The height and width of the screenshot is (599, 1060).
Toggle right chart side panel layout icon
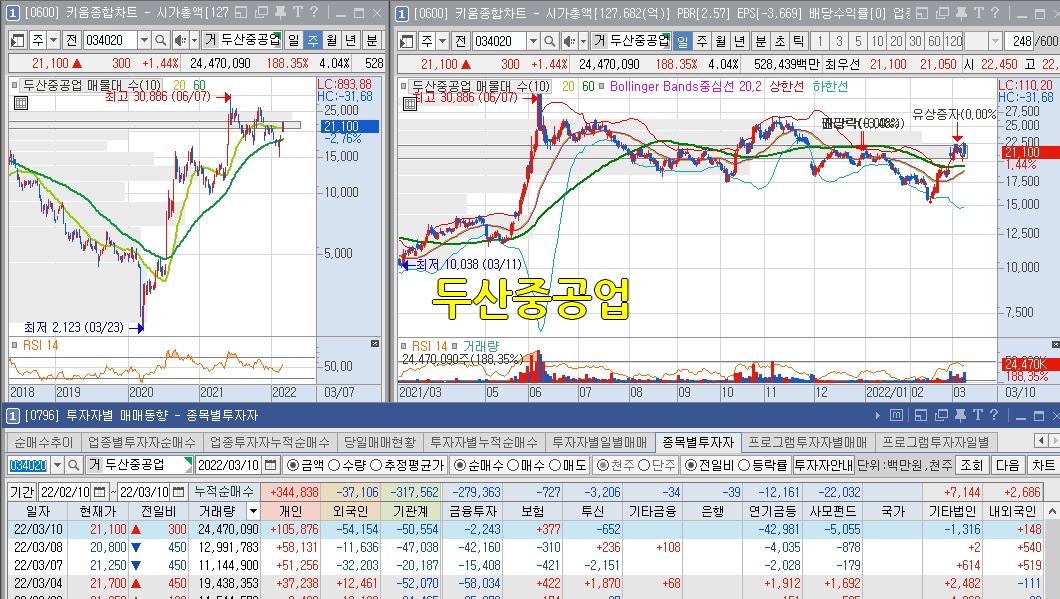407,41
